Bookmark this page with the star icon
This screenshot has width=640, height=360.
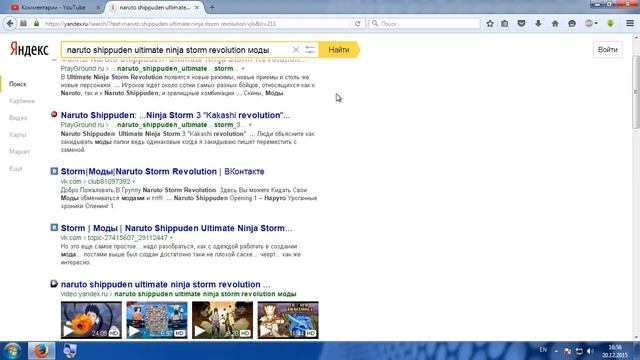click(490, 24)
